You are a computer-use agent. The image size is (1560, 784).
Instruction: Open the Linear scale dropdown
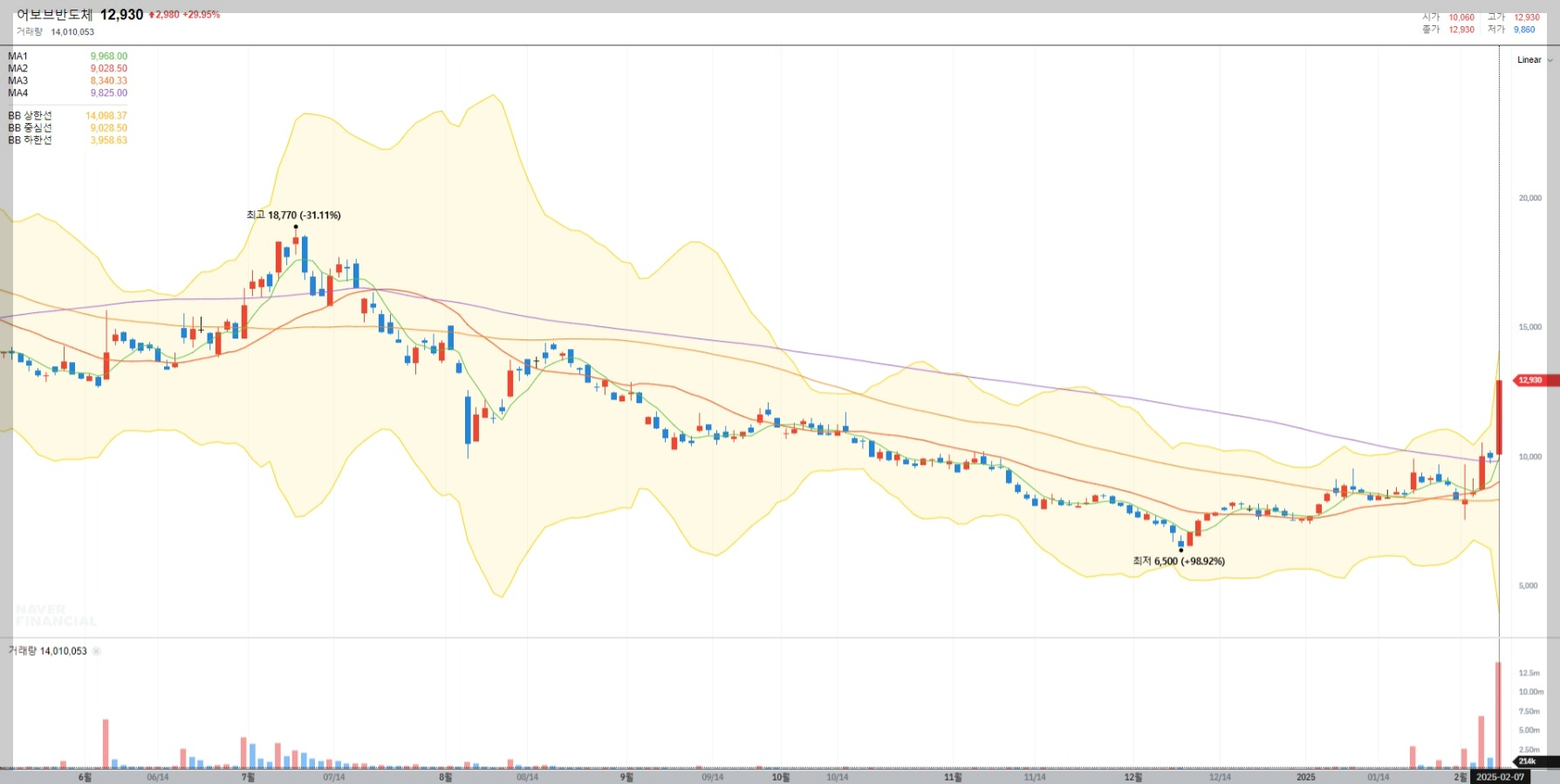[1535, 60]
